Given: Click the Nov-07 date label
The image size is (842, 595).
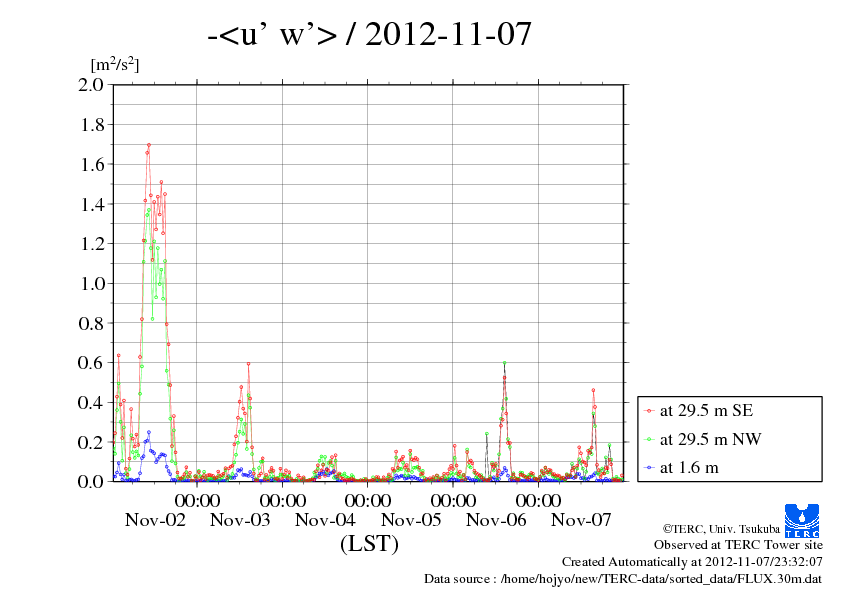Looking at the screenshot, I should (x=581, y=520).
